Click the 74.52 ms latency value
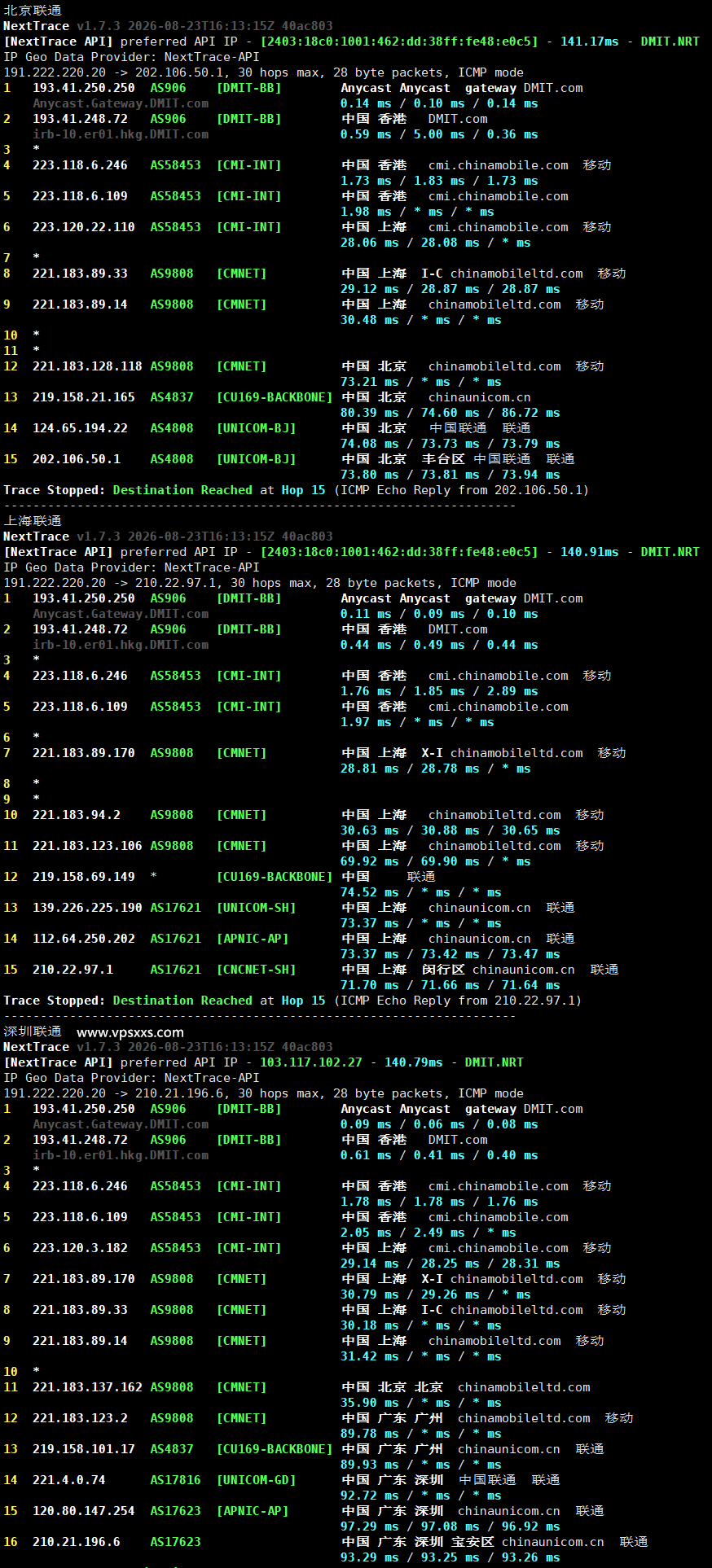 (370, 892)
